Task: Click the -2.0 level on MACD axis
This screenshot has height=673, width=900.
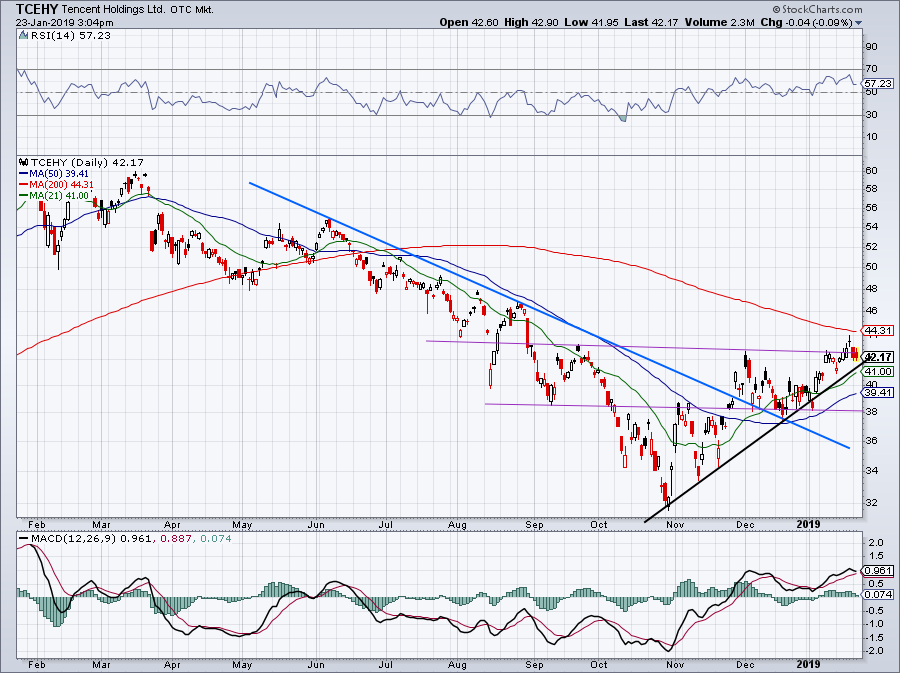Action: [x=874, y=651]
